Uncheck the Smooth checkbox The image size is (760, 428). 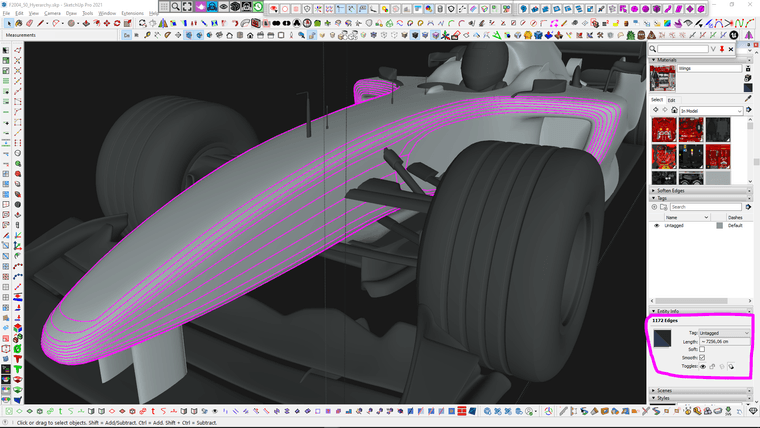702,357
